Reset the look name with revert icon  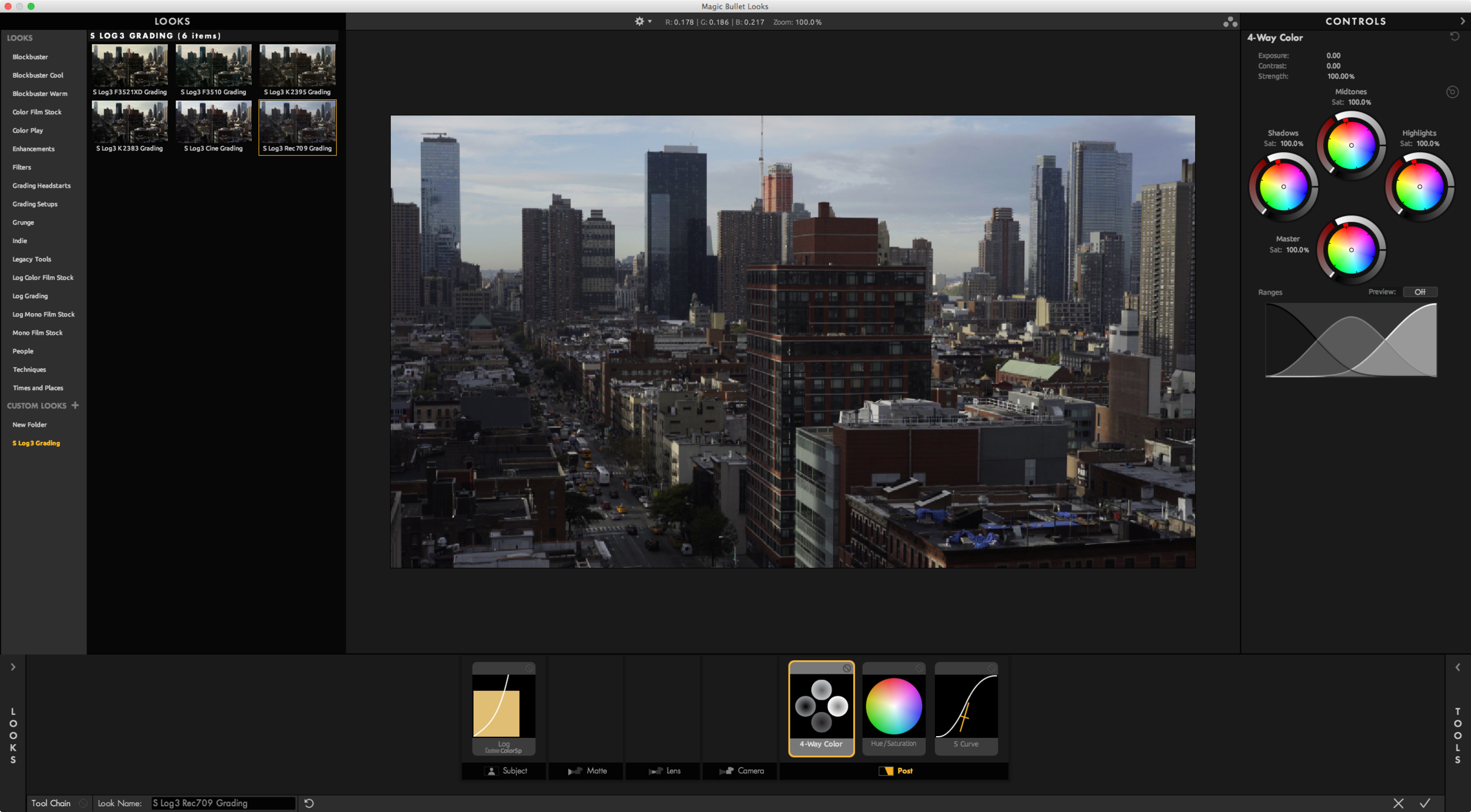(309, 803)
